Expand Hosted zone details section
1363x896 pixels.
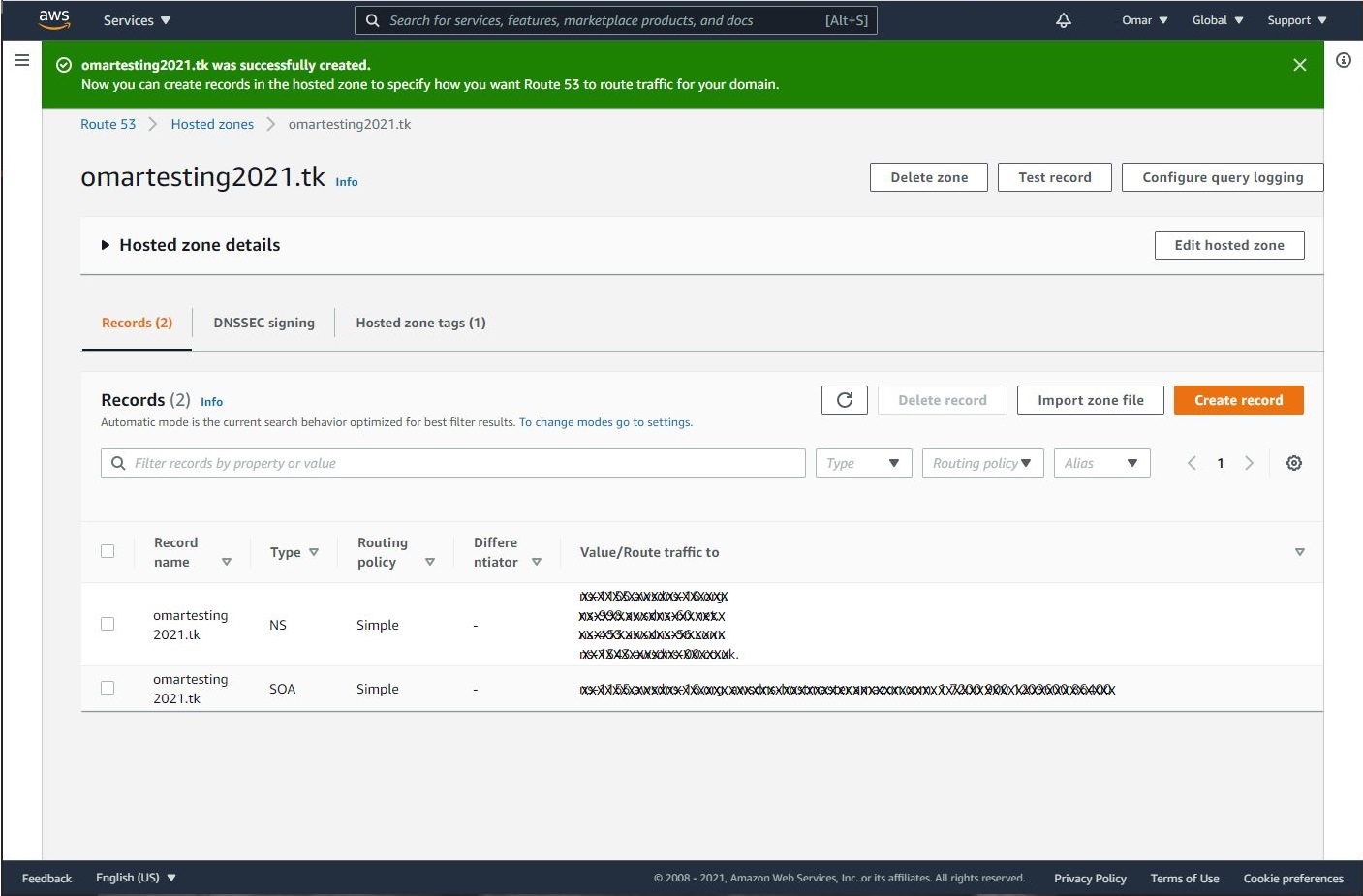191,245
